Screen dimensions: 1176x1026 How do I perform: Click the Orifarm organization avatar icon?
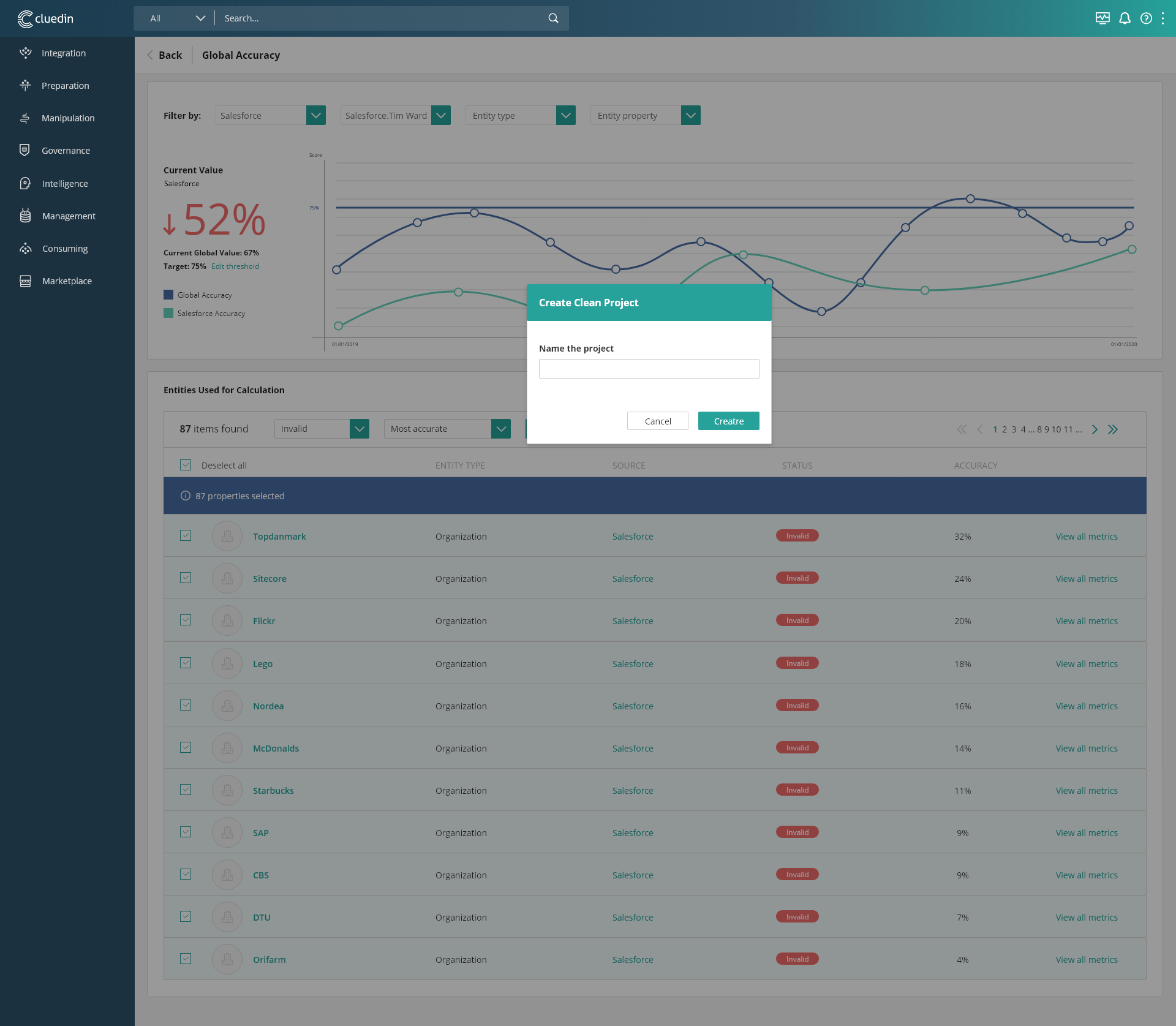click(227, 959)
